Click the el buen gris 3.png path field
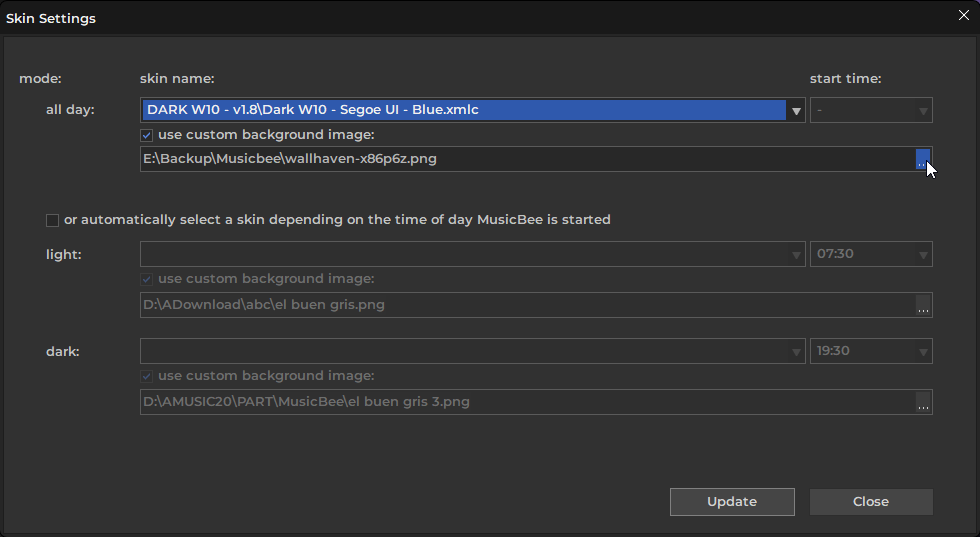This screenshot has width=980, height=537. [x=528, y=402]
